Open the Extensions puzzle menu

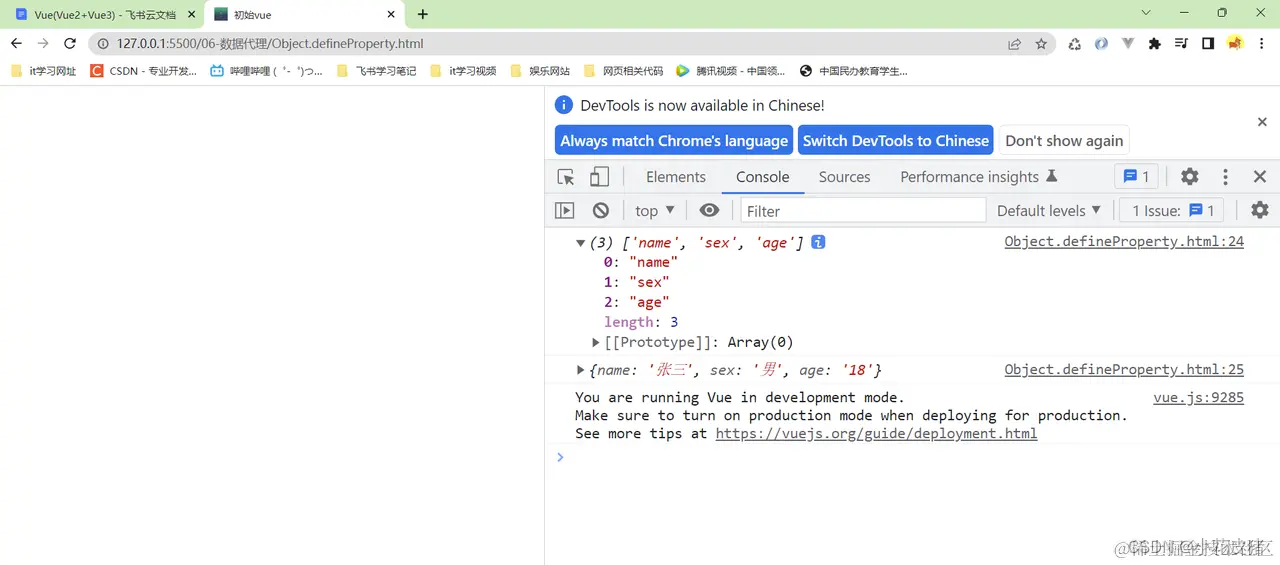pyautogui.click(x=1155, y=44)
